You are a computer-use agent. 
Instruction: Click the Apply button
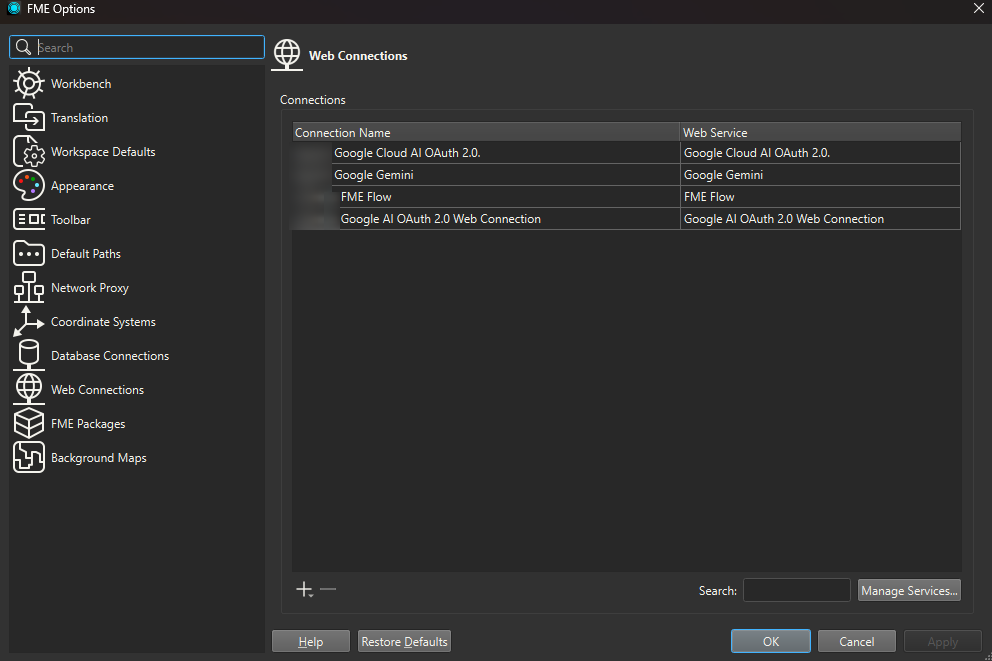click(943, 641)
